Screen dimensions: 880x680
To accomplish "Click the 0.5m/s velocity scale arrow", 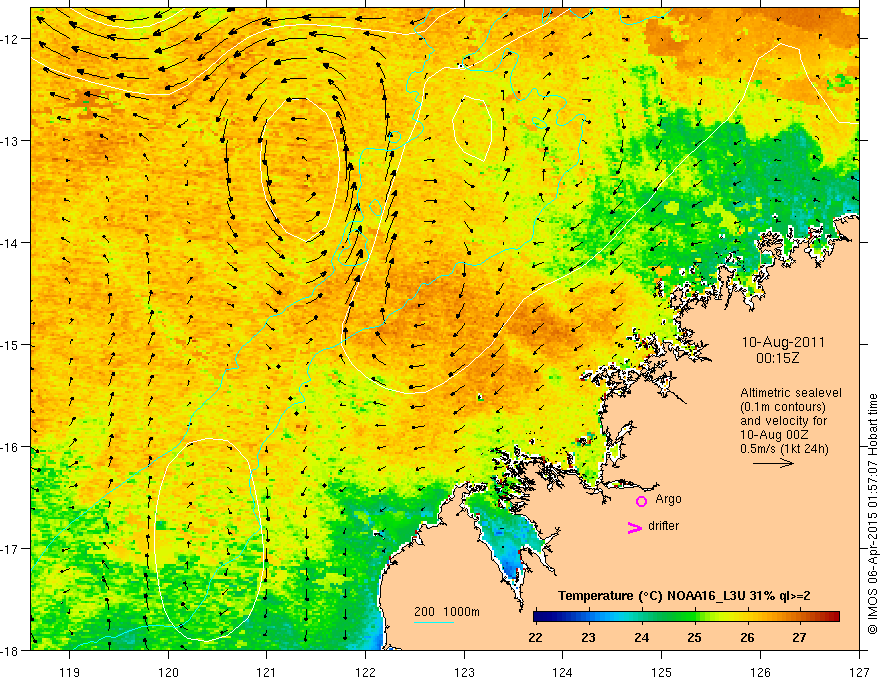I will 773,463.
